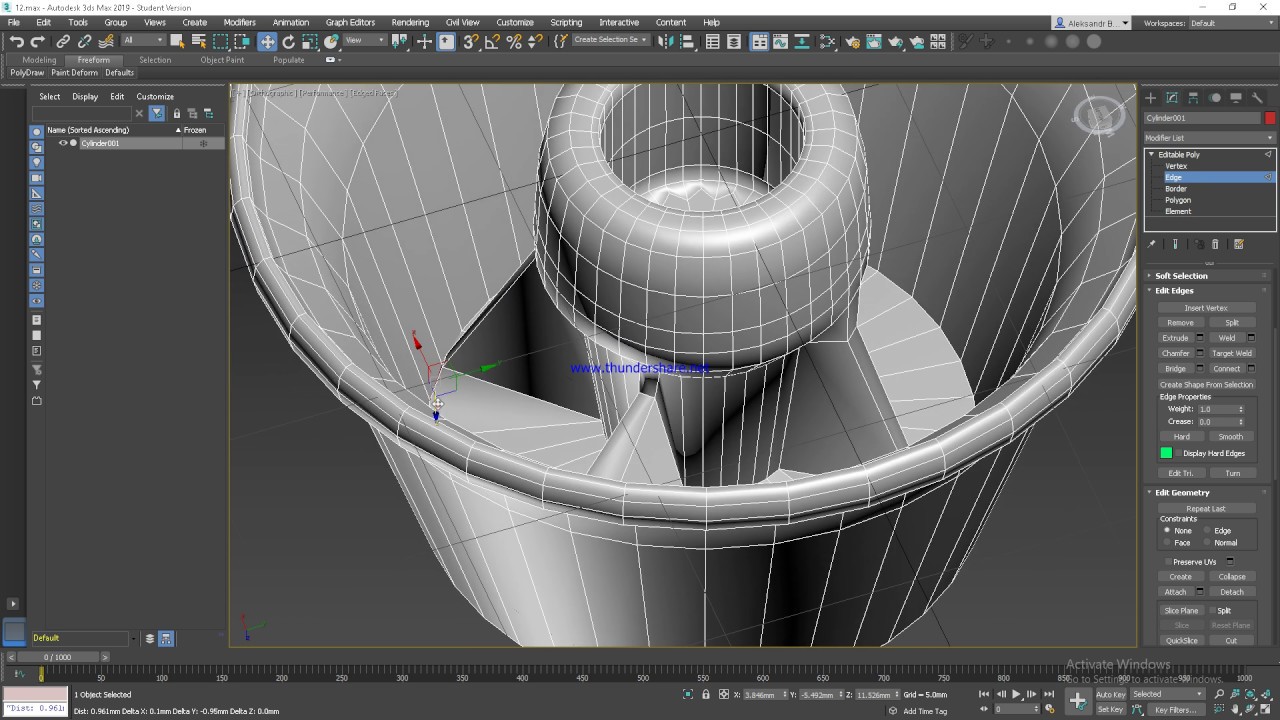Switch to the Object Paint ribbon tab
Image resolution: width=1280 pixels, height=720 pixels.
click(x=221, y=60)
